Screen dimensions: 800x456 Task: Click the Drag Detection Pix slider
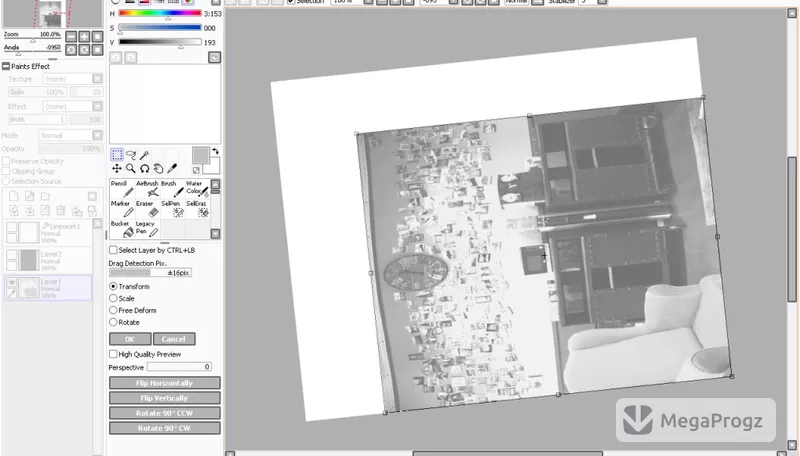pyautogui.click(x=151, y=273)
